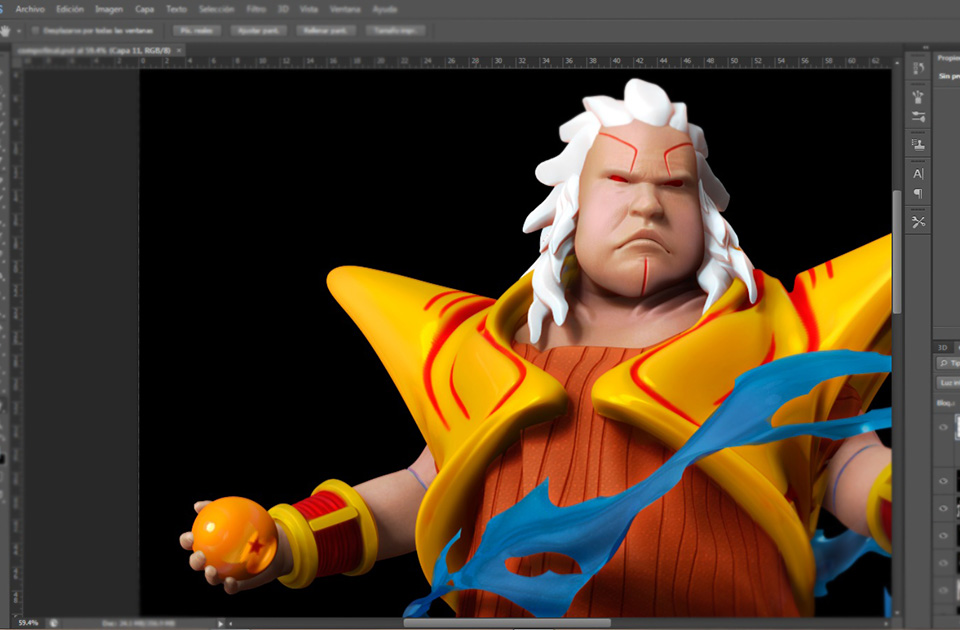This screenshot has width=960, height=630.
Task: Click the canvas scroll-down arrow
Action: pyautogui.click(x=897, y=612)
